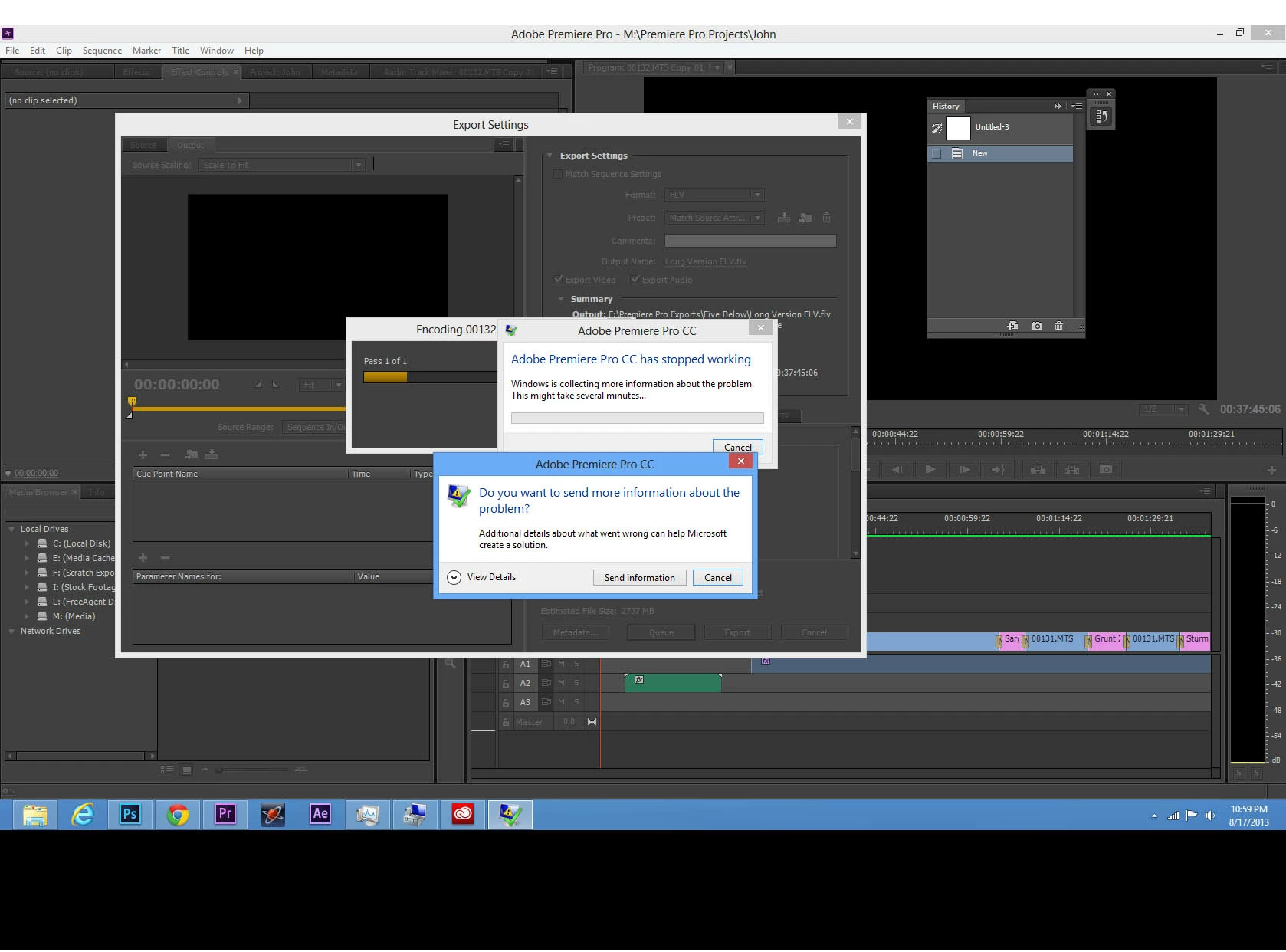
Task: Open the Source Scaling dropdown
Action: 281,165
